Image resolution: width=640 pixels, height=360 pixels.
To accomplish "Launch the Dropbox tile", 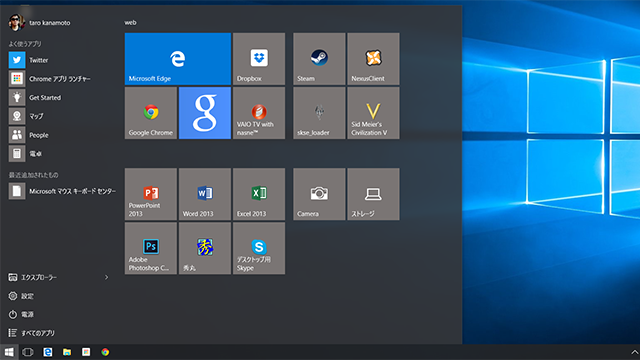I will (x=259, y=59).
